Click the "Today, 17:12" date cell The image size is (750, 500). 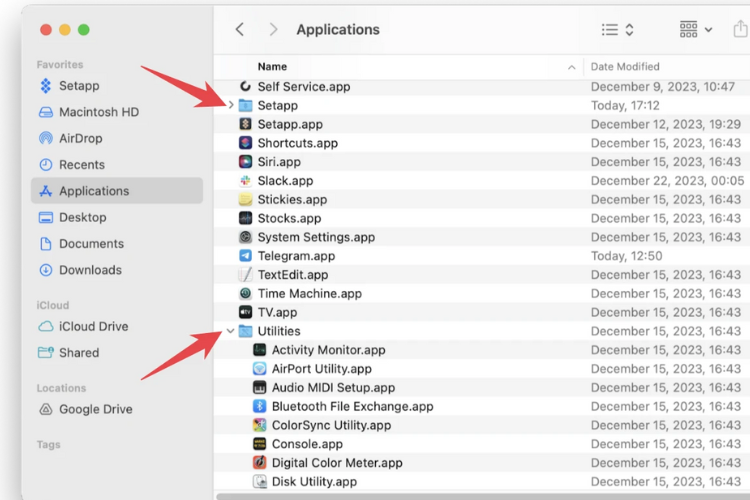[625, 105]
